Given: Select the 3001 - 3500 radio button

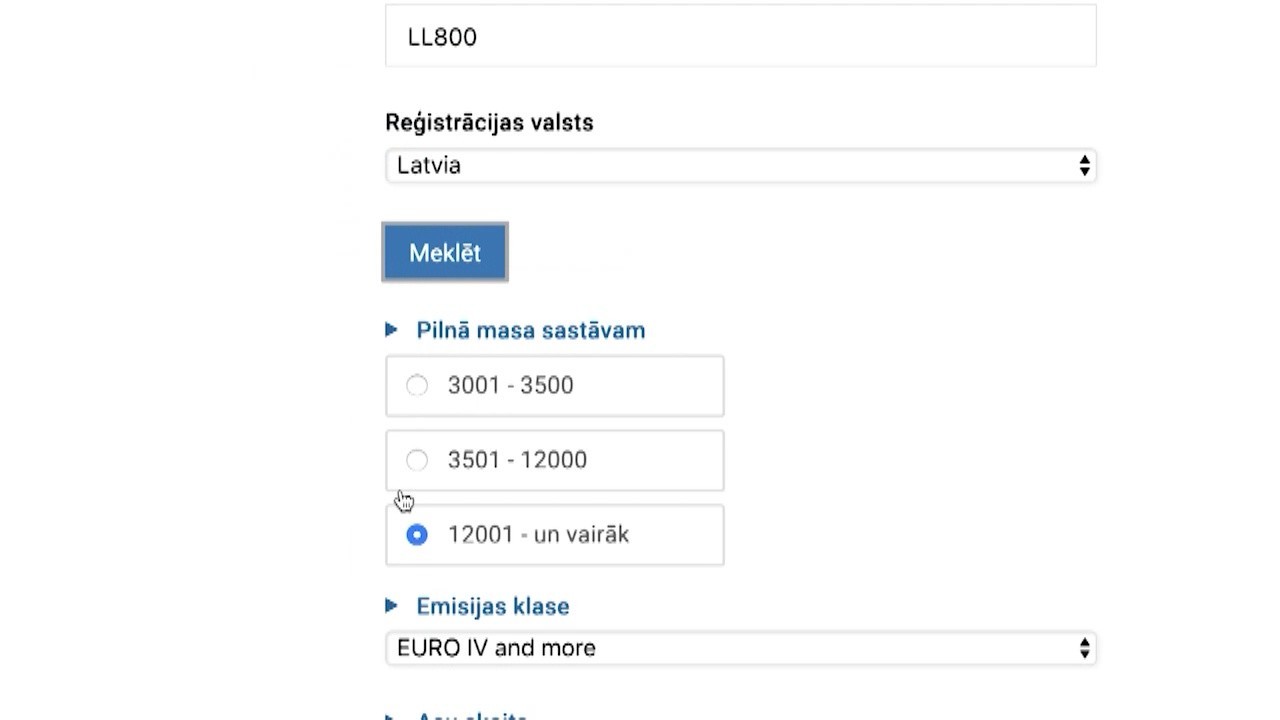Looking at the screenshot, I should (x=417, y=385).
